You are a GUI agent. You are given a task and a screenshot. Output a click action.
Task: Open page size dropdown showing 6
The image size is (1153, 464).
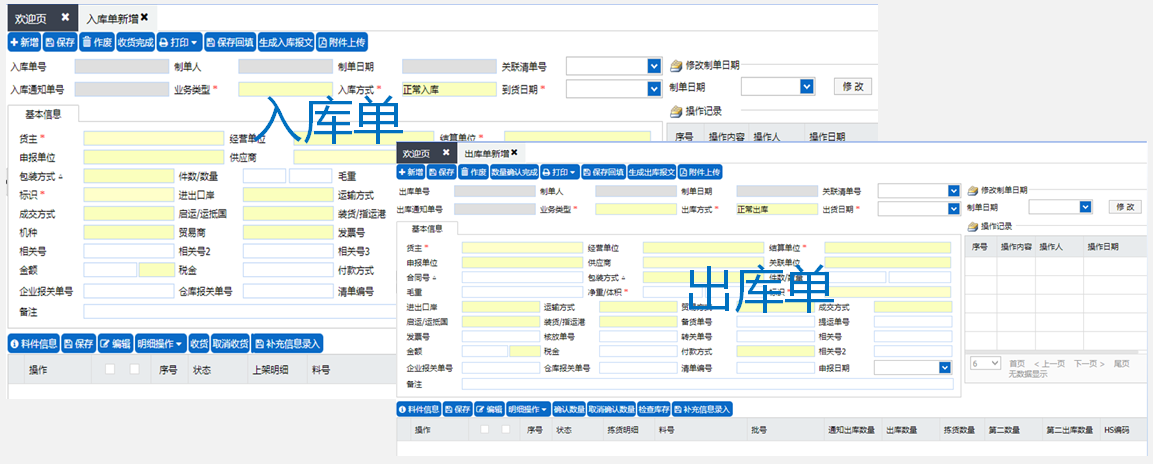click(x=985, y=363)
